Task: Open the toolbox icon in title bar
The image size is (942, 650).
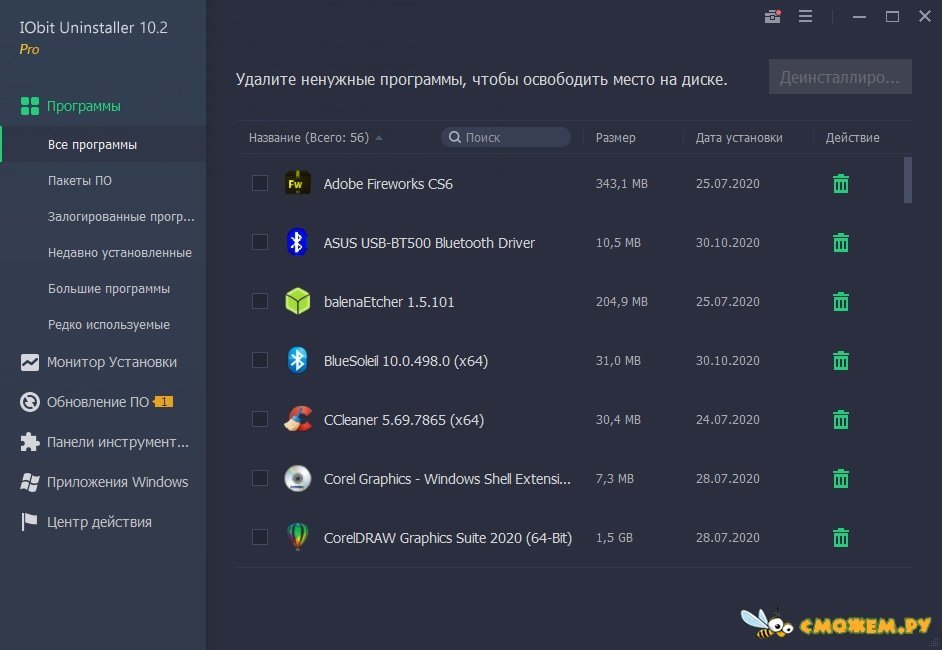Action: click(772, 16)
